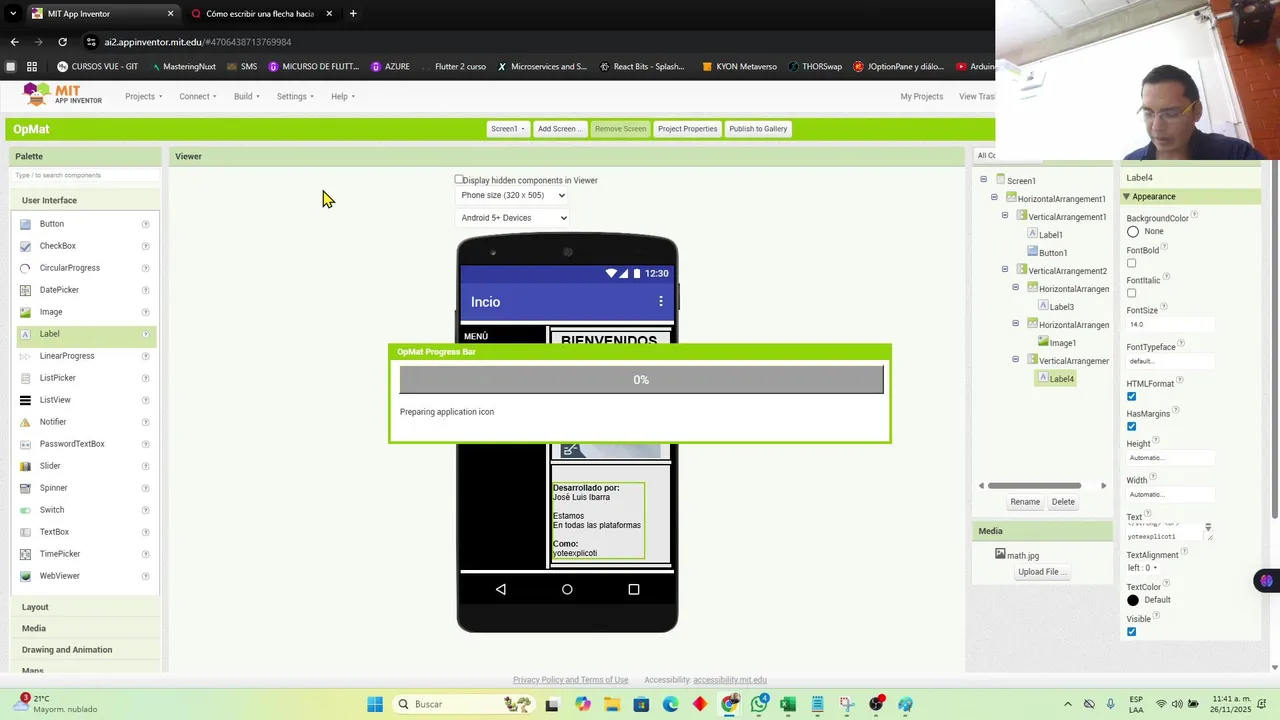
Task: Show help tooltip for HTMLFormat property
Action: (x=1180, y=381)
